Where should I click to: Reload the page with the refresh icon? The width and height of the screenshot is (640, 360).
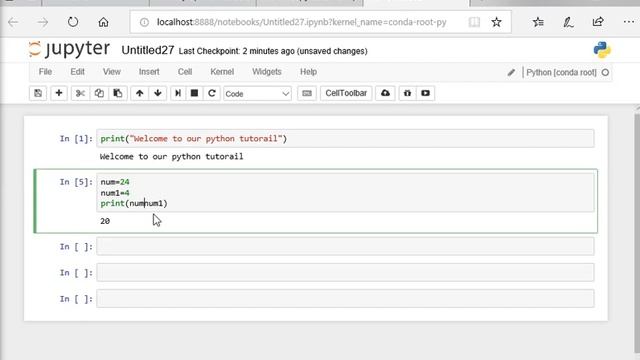point(73,22)
